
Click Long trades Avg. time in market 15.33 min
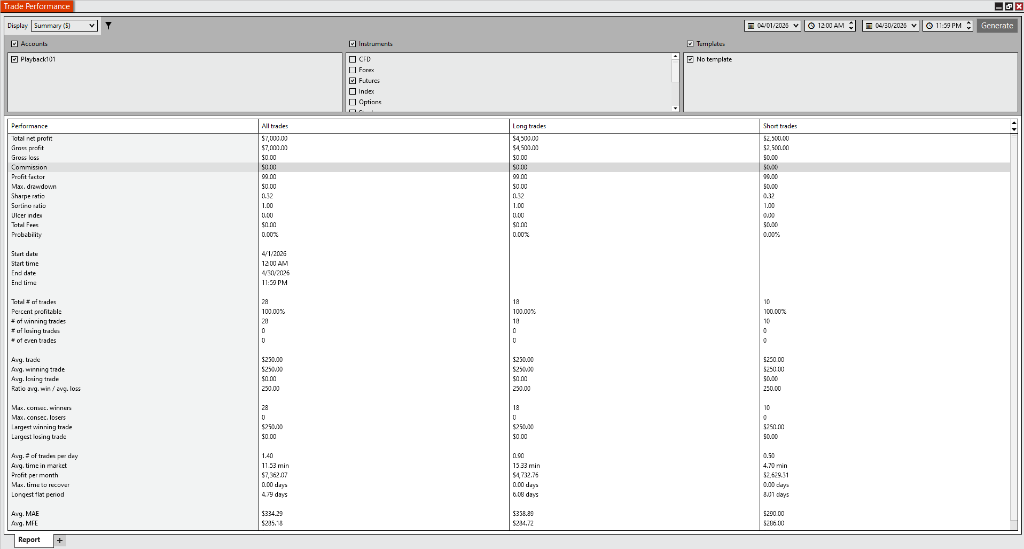point(526,465)
